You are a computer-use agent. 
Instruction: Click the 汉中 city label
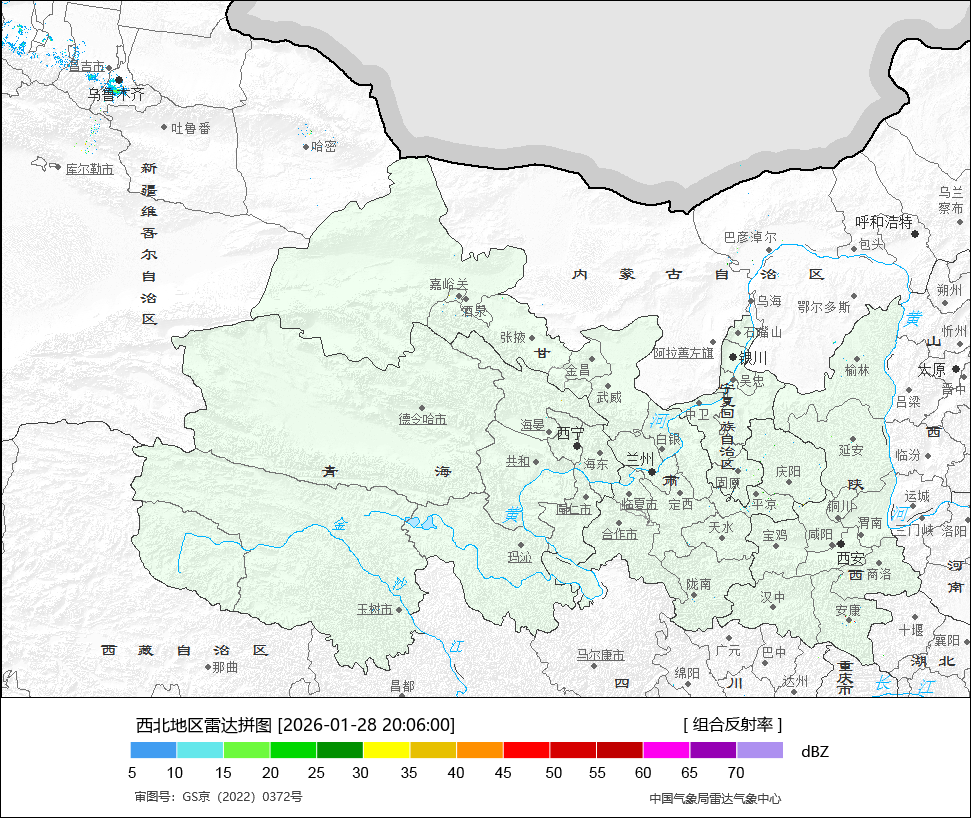click(x=773, y=597)
